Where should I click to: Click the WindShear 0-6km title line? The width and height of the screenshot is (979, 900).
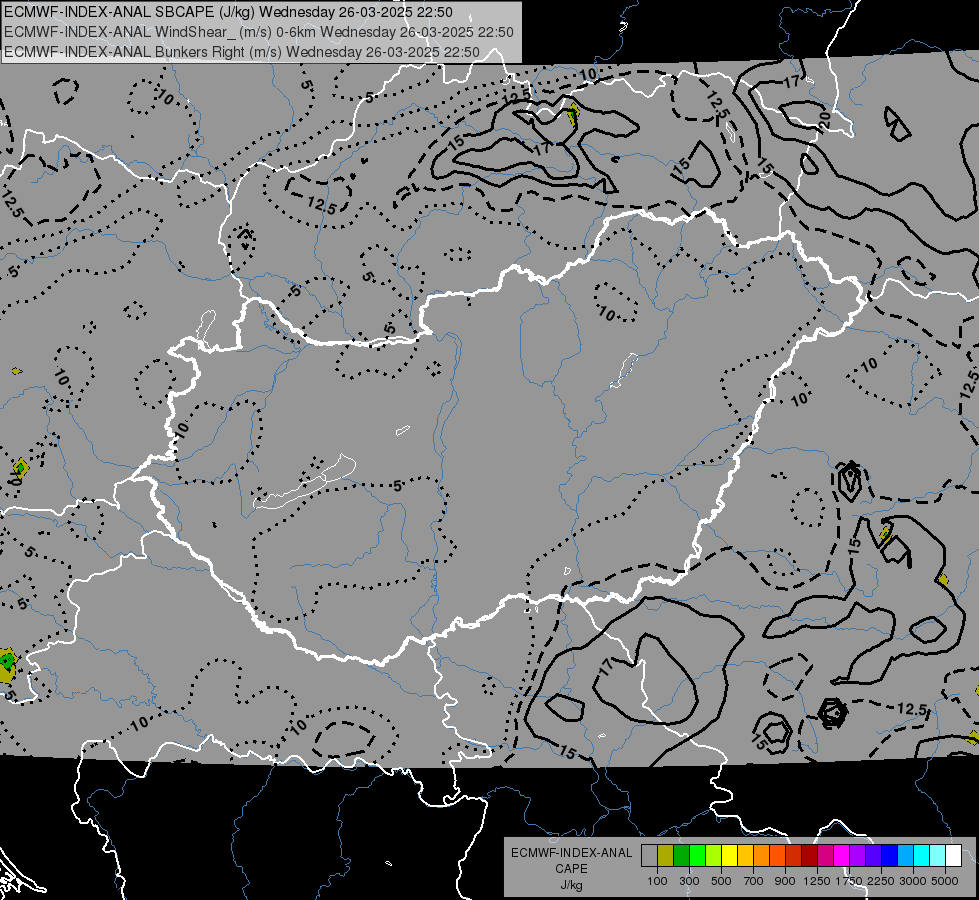tap(258, 32)
